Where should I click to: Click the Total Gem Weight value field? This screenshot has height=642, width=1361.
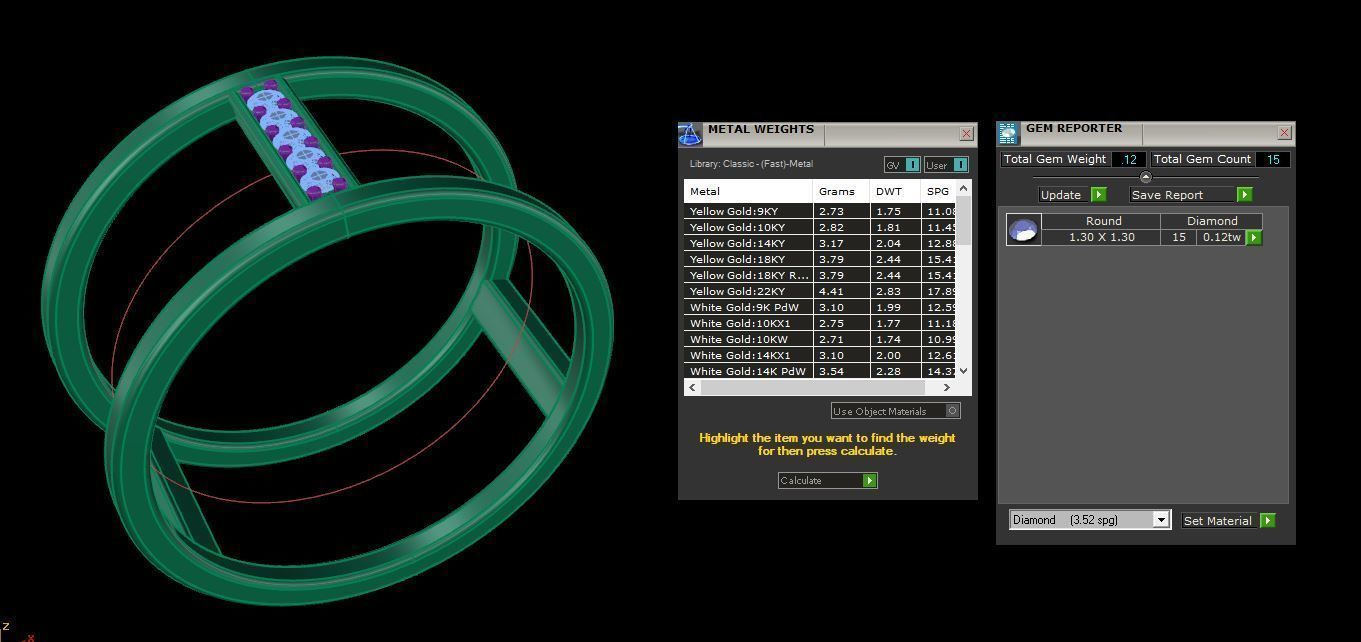[1128, 159]
